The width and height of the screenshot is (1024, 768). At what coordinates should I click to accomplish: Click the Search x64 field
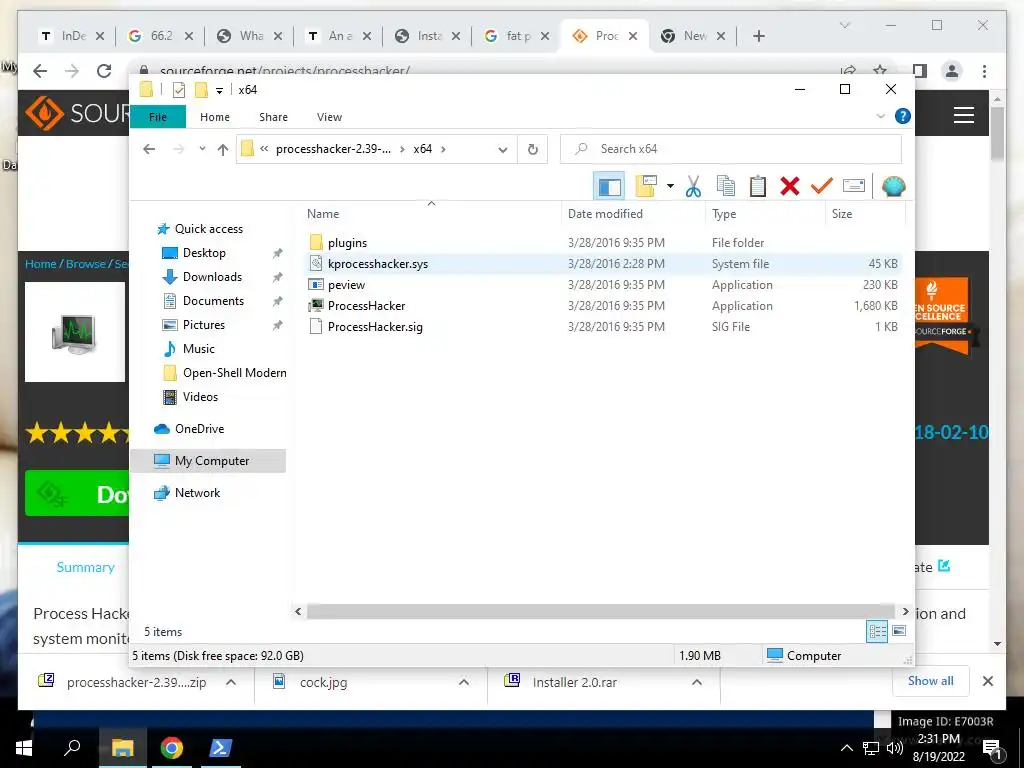coord(731,149)
